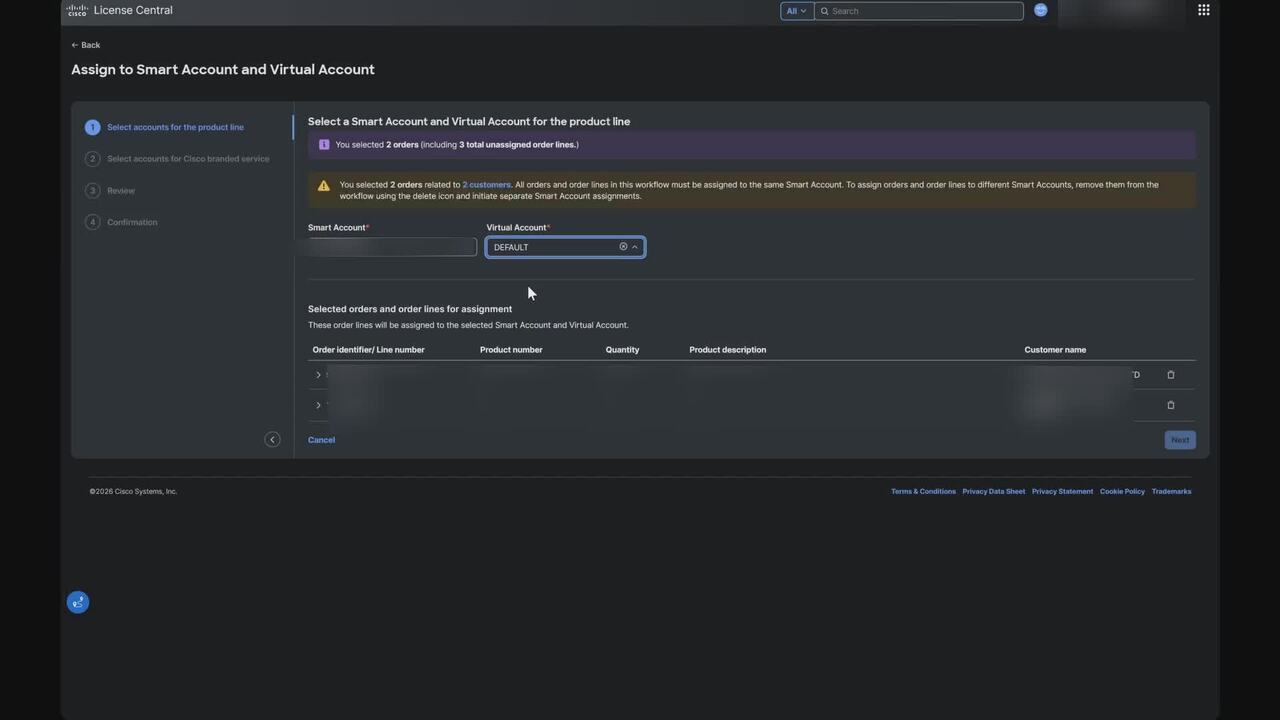Expand the first order row
This screenshot has height=720, width=1280.
click(x=318, y=375)
